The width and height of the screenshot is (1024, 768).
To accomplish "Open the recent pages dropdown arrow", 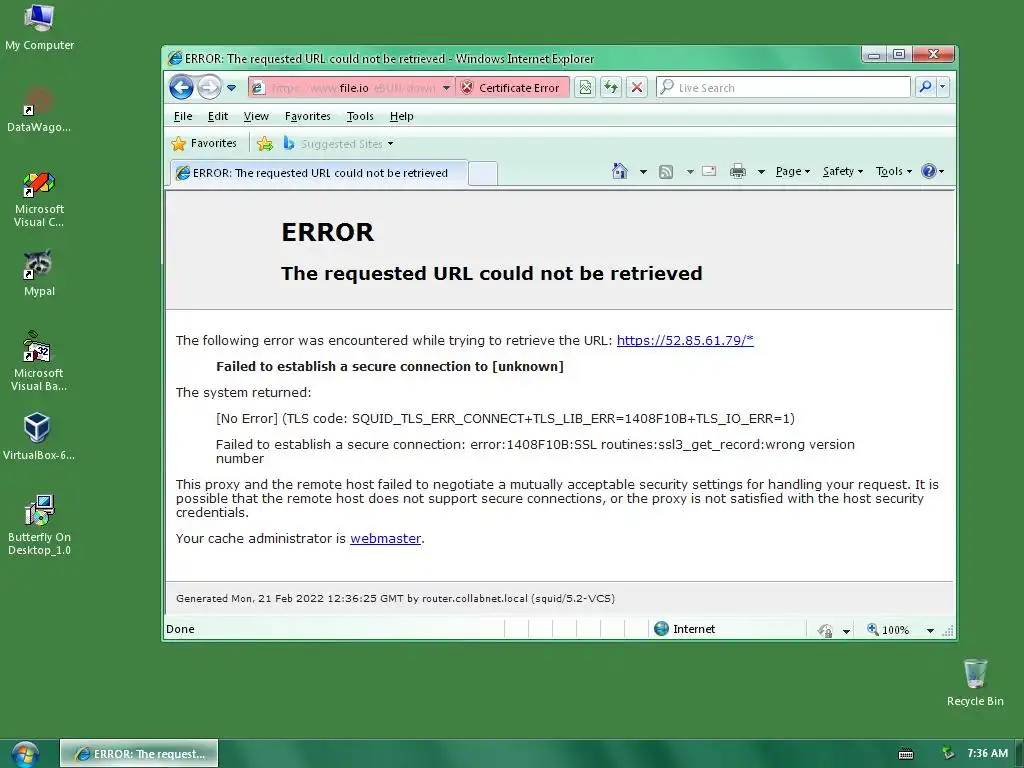I will tap(231, 88).
